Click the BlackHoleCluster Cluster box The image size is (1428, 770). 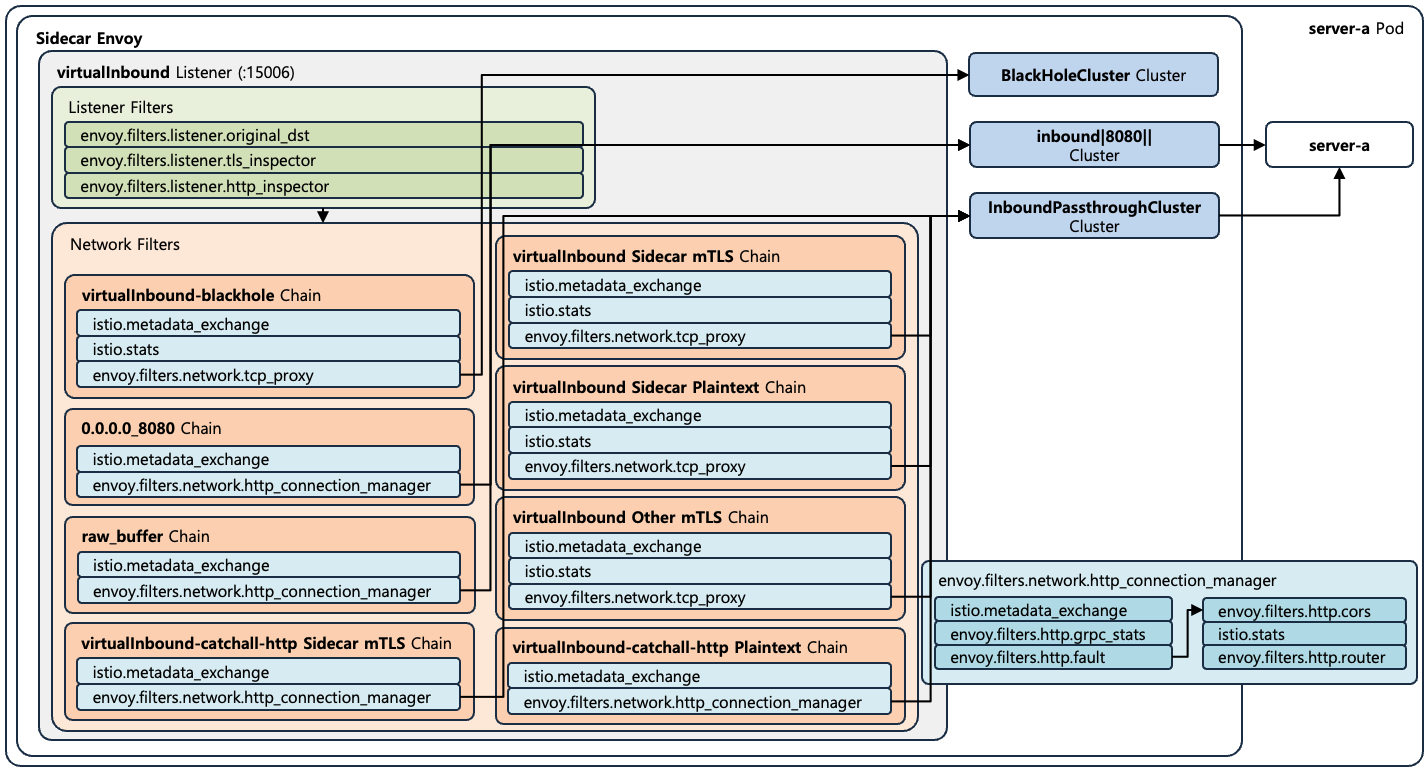1094,75
